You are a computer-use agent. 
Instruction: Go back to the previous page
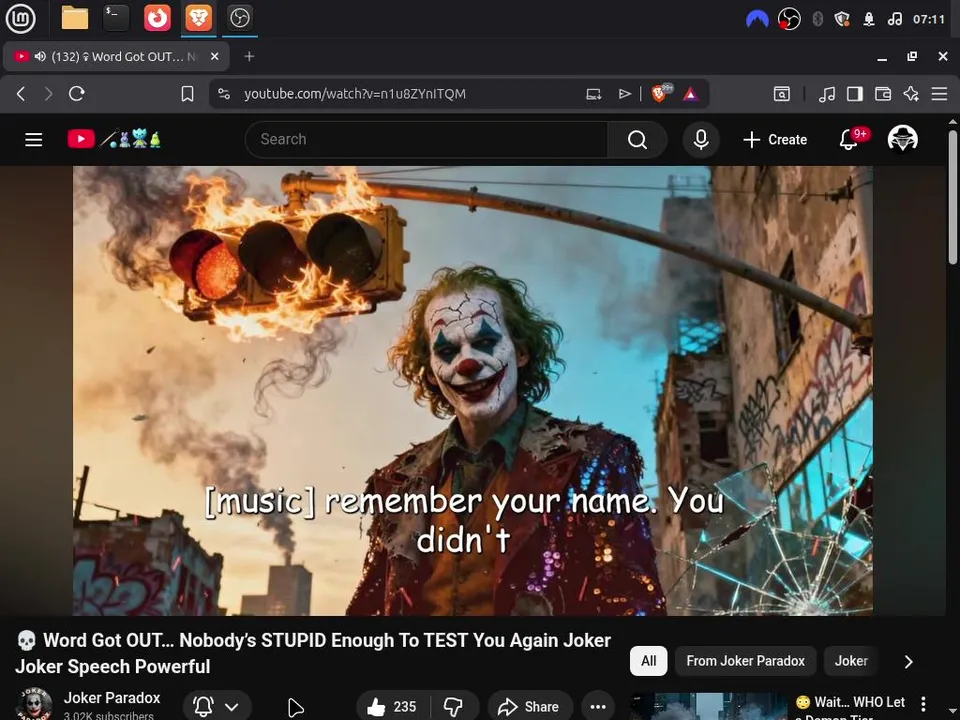[21, 94]
